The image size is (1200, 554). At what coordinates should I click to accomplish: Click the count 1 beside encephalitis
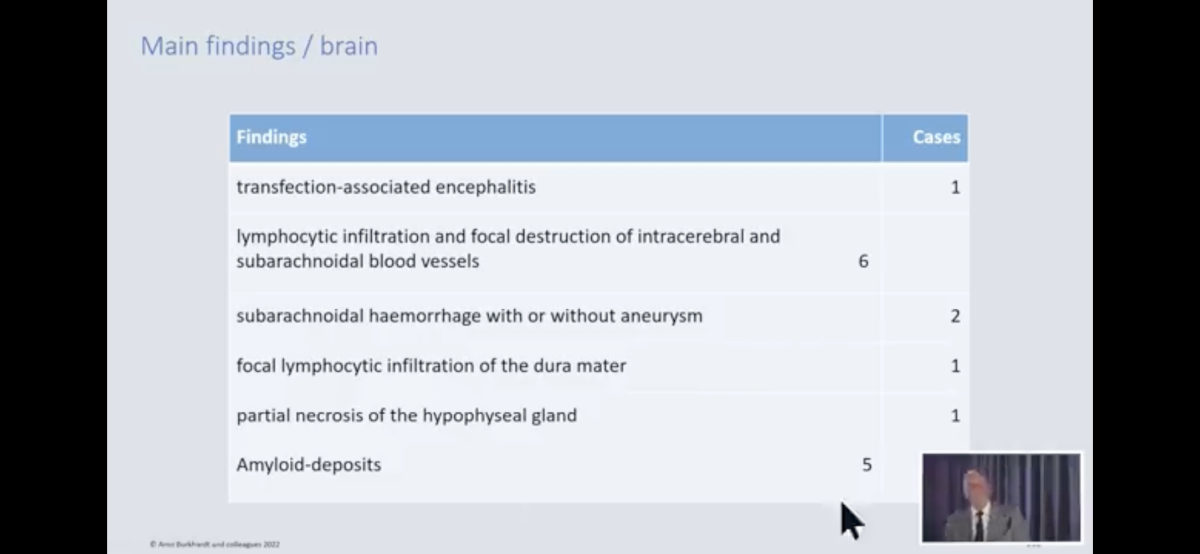(x=955, y=187)
